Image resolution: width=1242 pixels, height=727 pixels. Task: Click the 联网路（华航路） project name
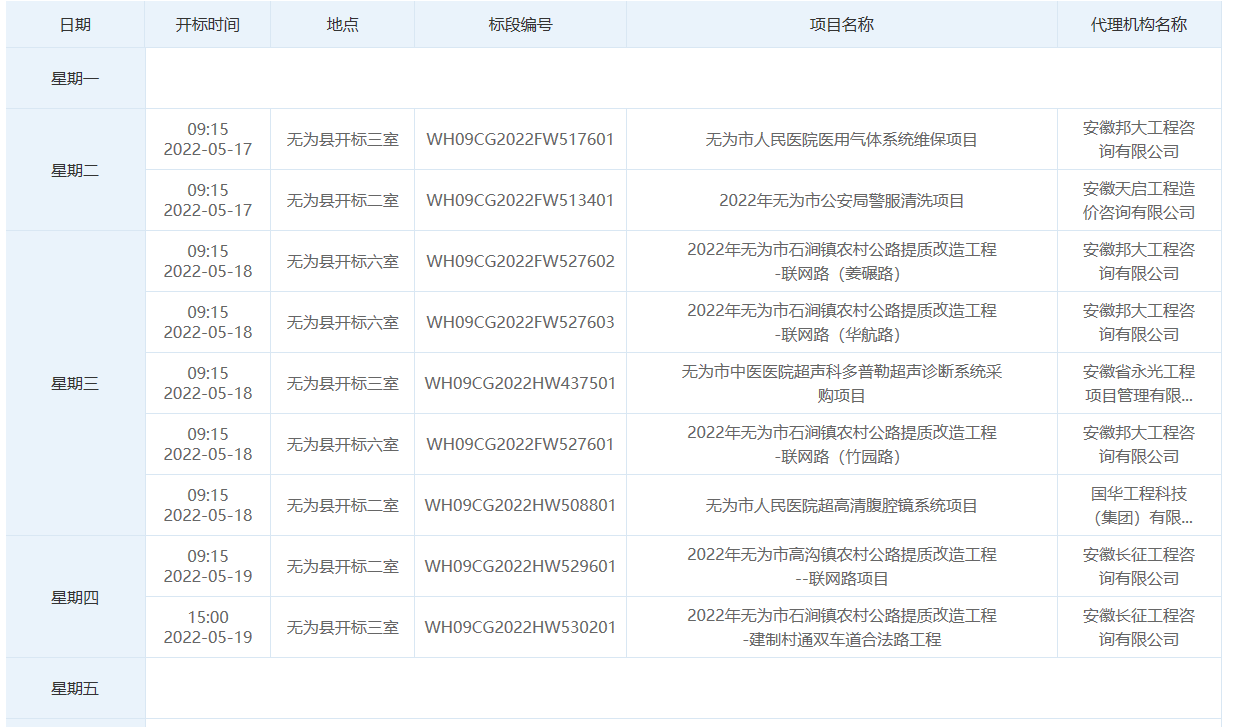pyautogui.click(x=841, y=323)
